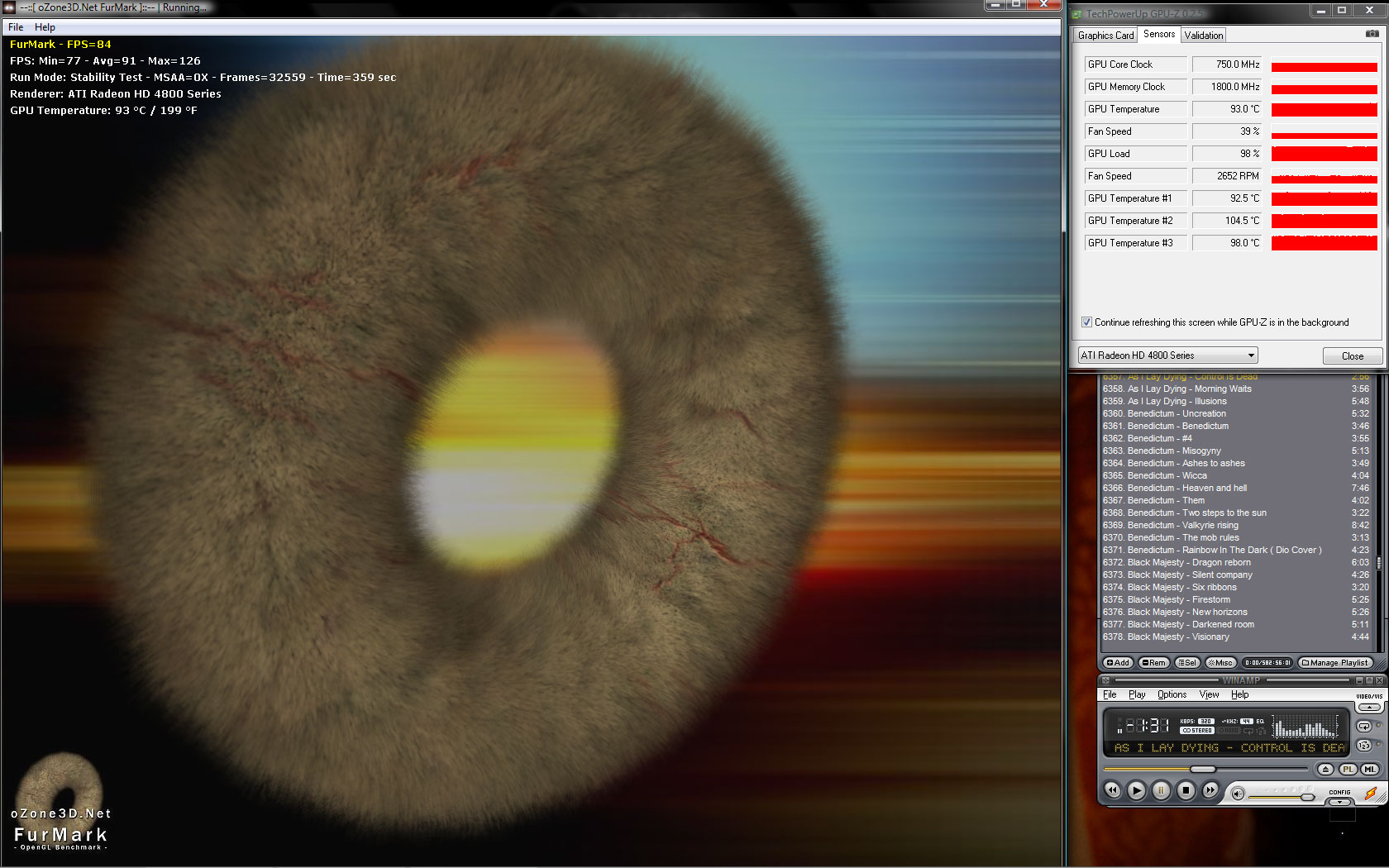
Task: Click the Winamp elapsed time display
Action: pos(1147,726)
